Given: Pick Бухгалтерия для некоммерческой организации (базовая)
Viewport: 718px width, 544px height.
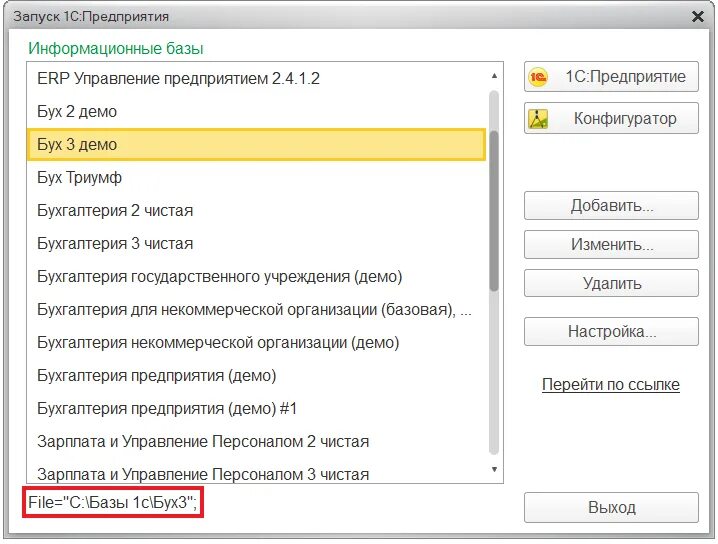Looking at the screenshot, I should tap(256, 309).
